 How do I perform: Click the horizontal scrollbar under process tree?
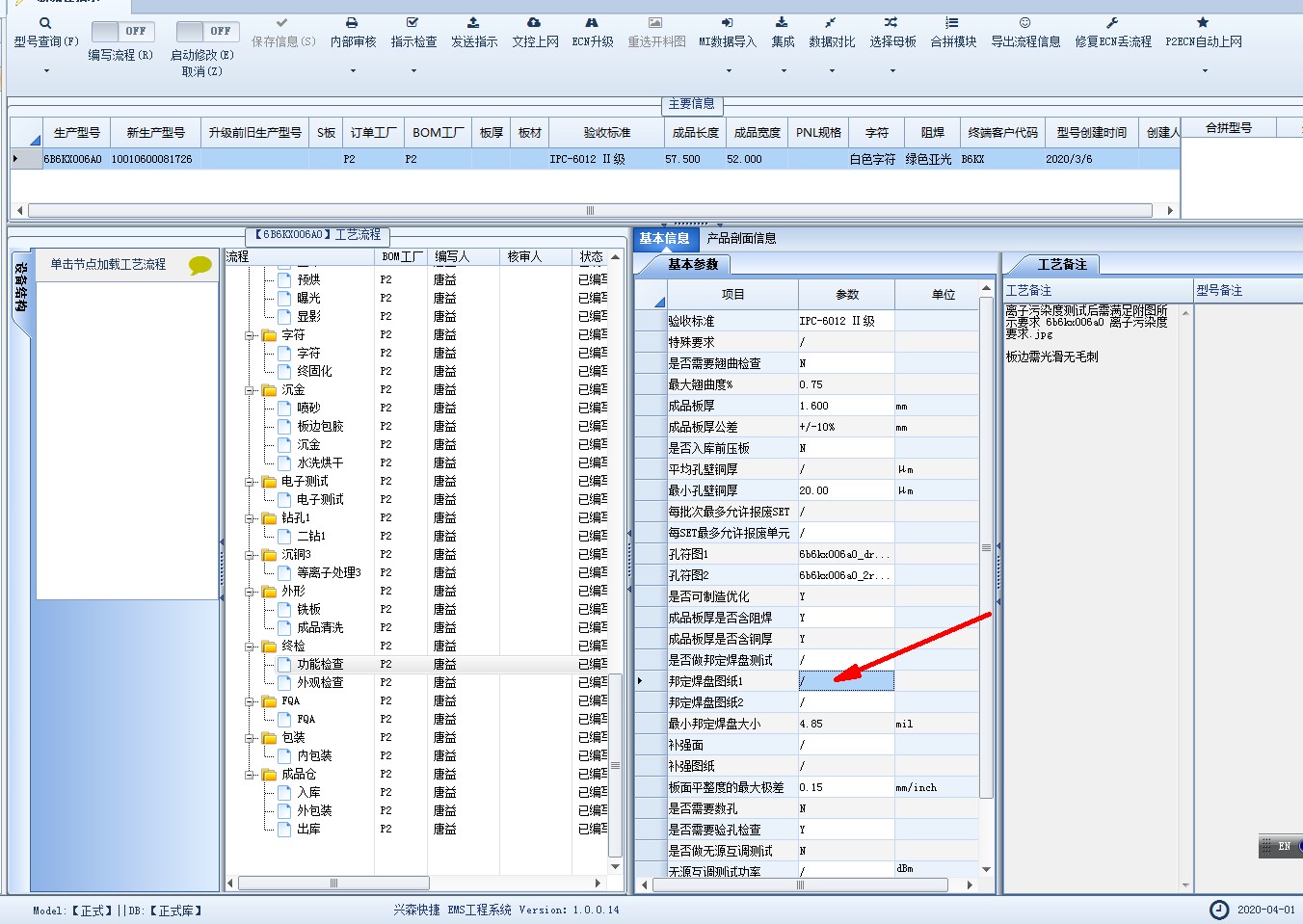[333, 883]
